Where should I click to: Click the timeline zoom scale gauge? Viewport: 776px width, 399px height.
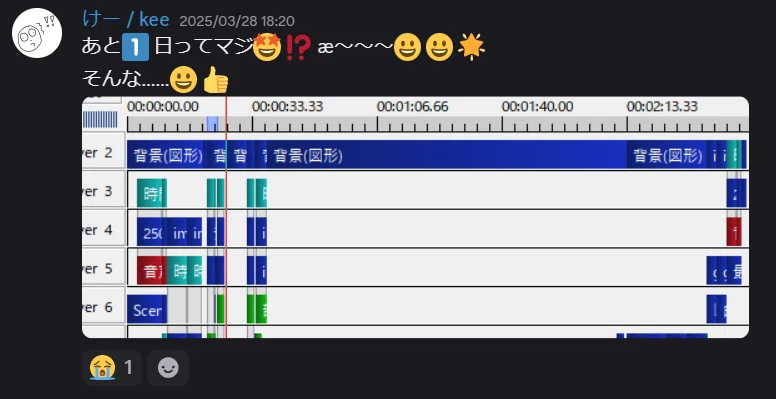tap(100, 119)
